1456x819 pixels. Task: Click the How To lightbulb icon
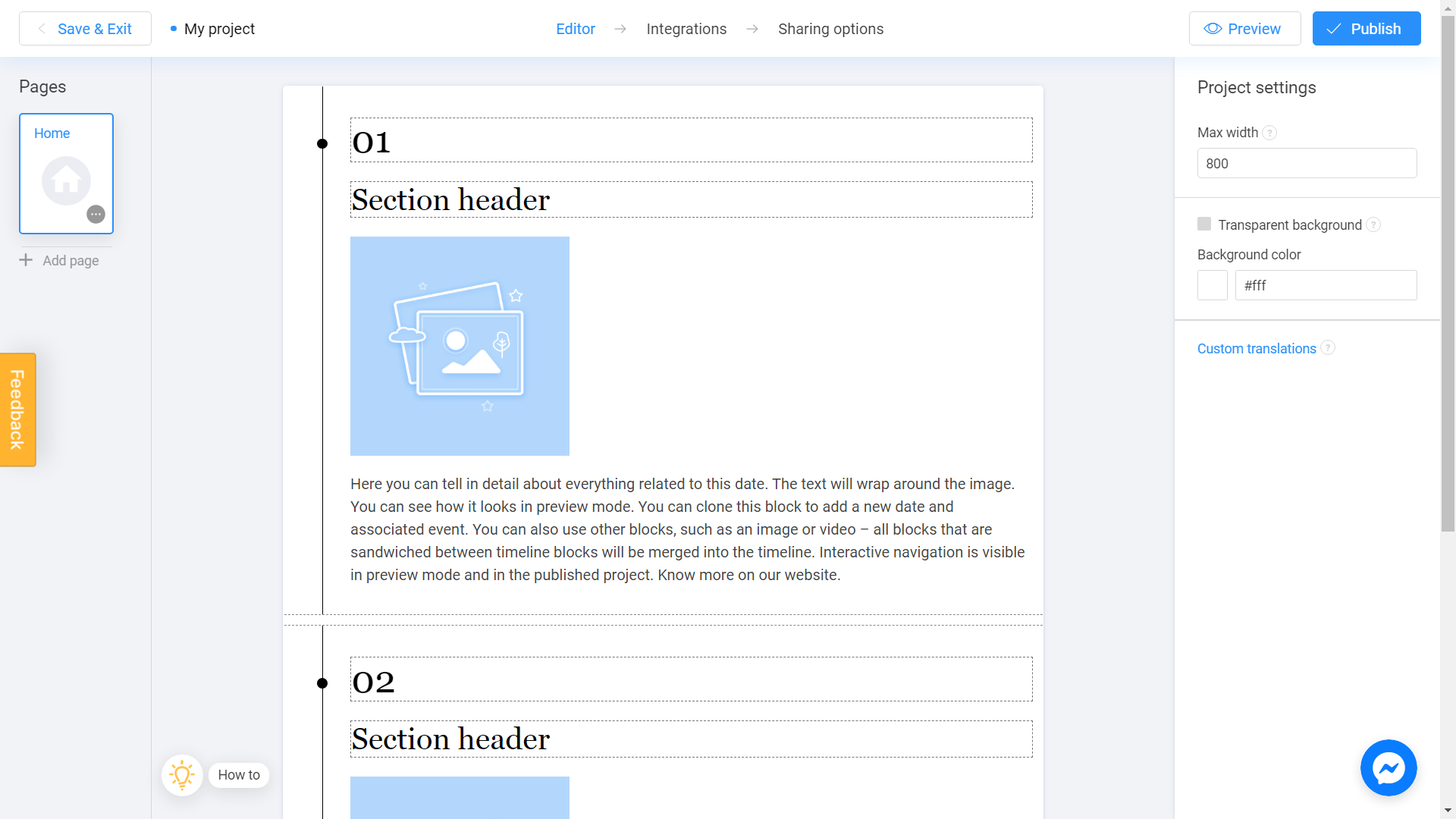click(x=181, y=775)
